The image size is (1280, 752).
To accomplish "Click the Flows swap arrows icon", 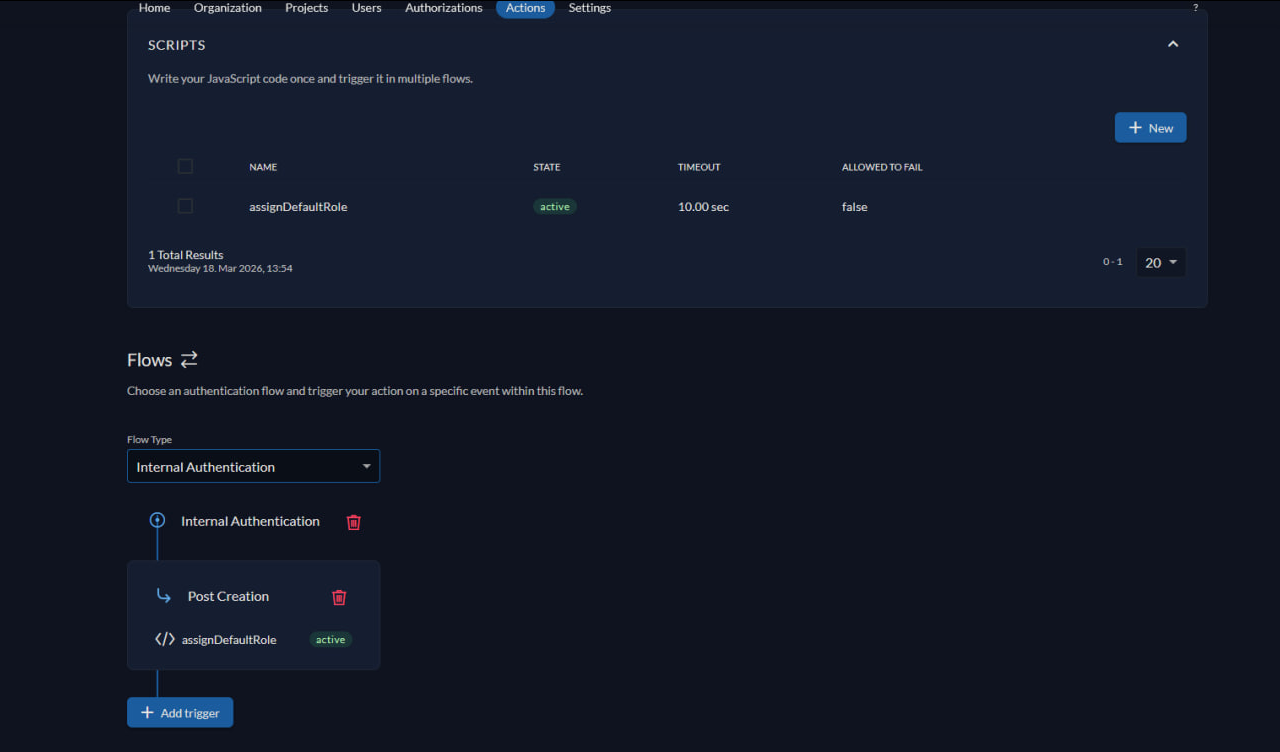I will click(x=189, y=359).
